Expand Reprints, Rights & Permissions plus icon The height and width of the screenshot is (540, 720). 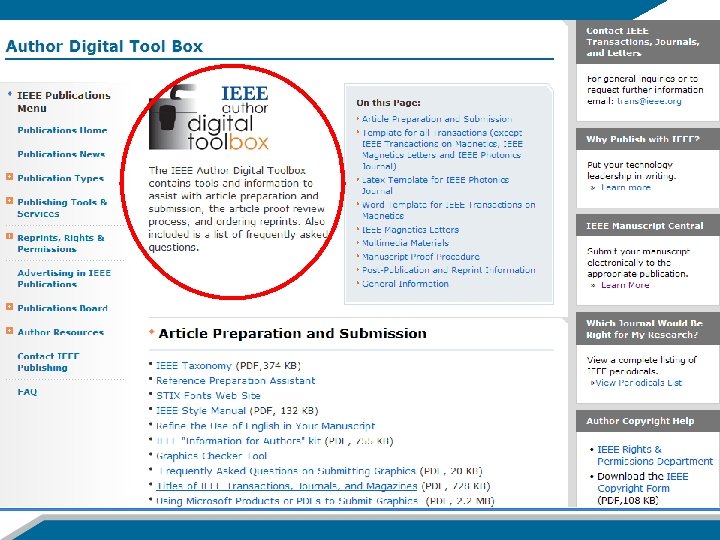9,236
